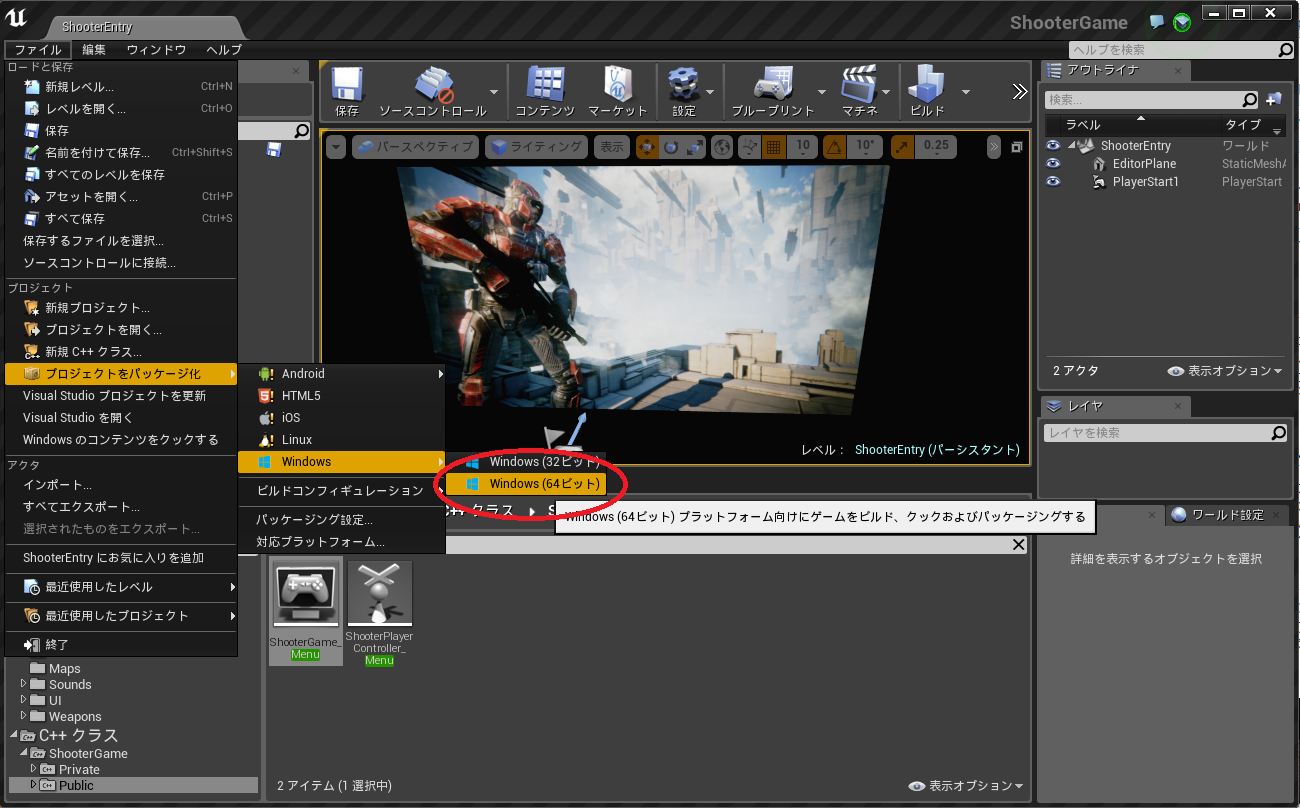Viewport: 1300px width, 808px height.
Task: Open the ヘルプ (Help) menu
Action: click(223, 50)
